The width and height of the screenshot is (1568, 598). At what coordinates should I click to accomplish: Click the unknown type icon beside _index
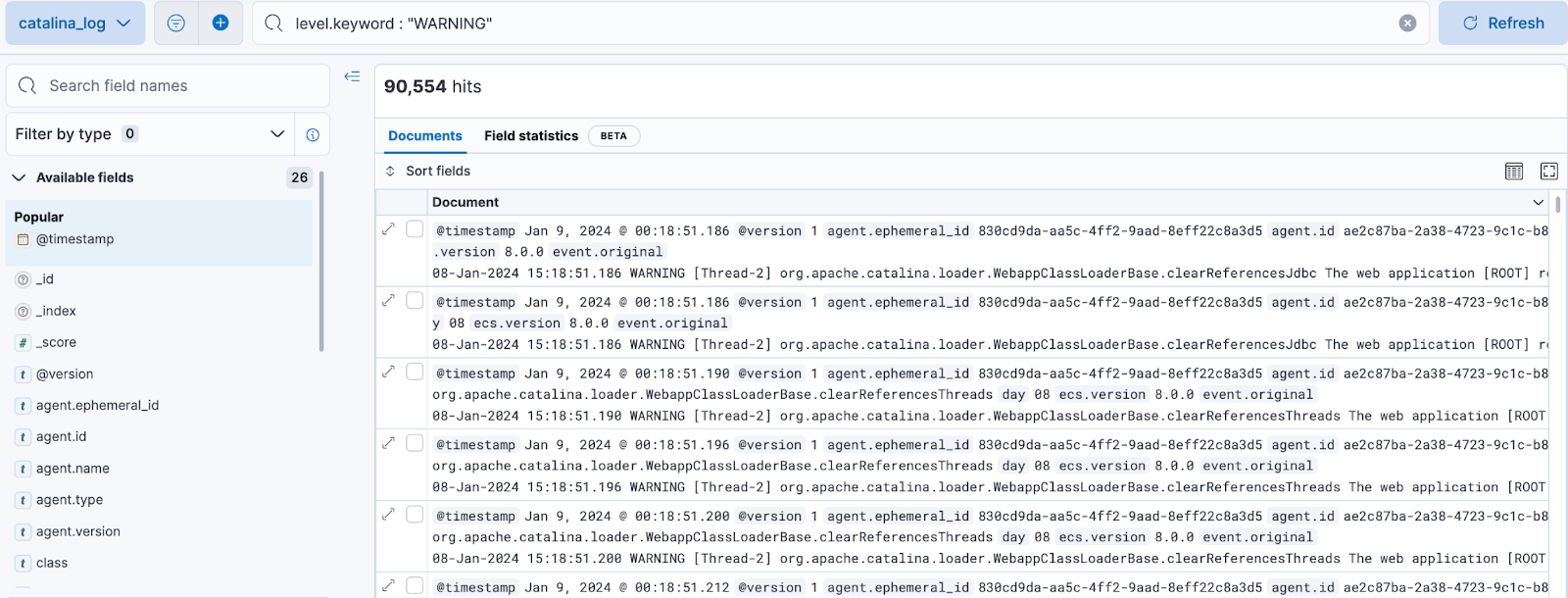click(x=24, y=311)
